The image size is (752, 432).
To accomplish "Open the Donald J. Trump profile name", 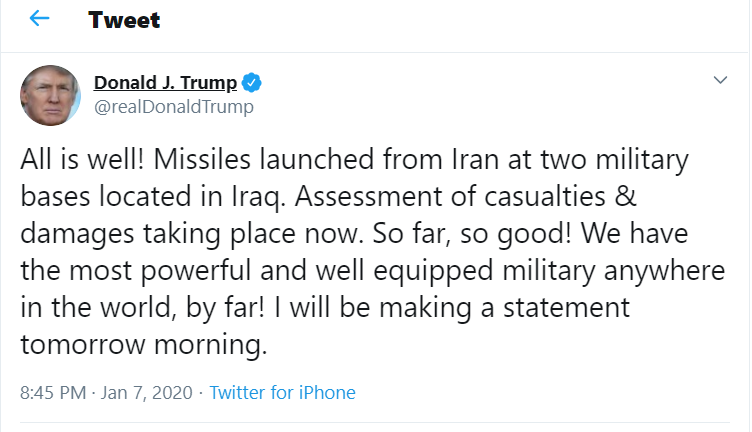I will (167, 83).
